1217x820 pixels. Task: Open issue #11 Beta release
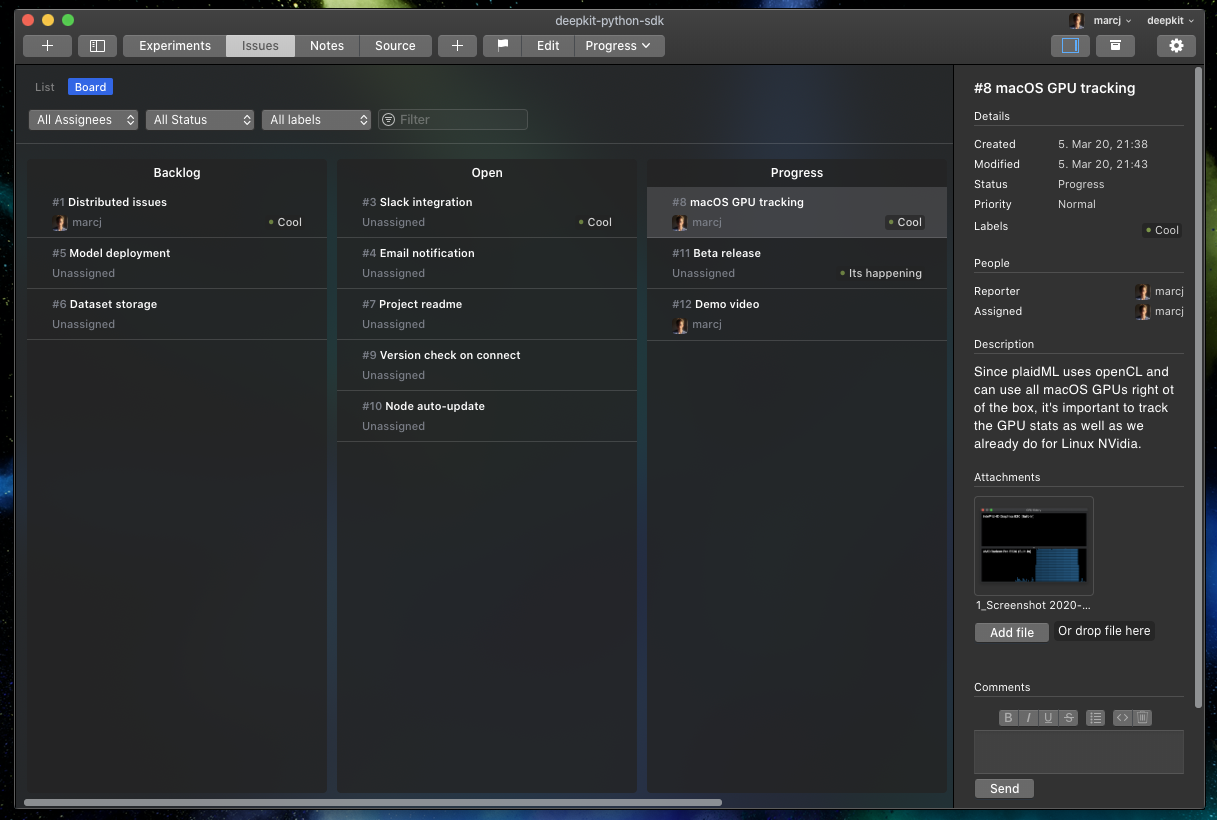coord(797,263)
